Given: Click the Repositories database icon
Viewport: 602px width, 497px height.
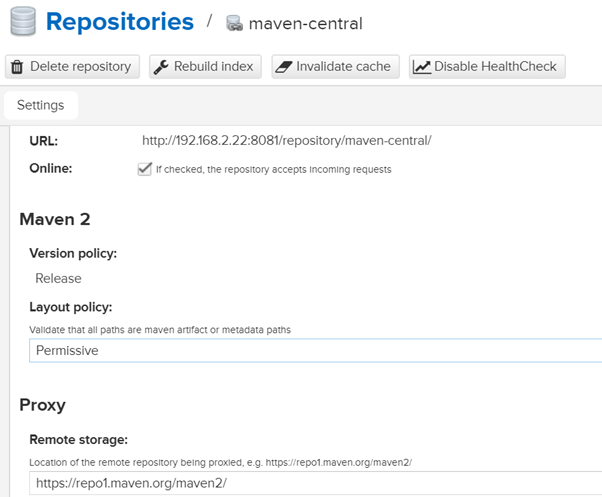Looking at the screenshot, I should tap(23, 21).
